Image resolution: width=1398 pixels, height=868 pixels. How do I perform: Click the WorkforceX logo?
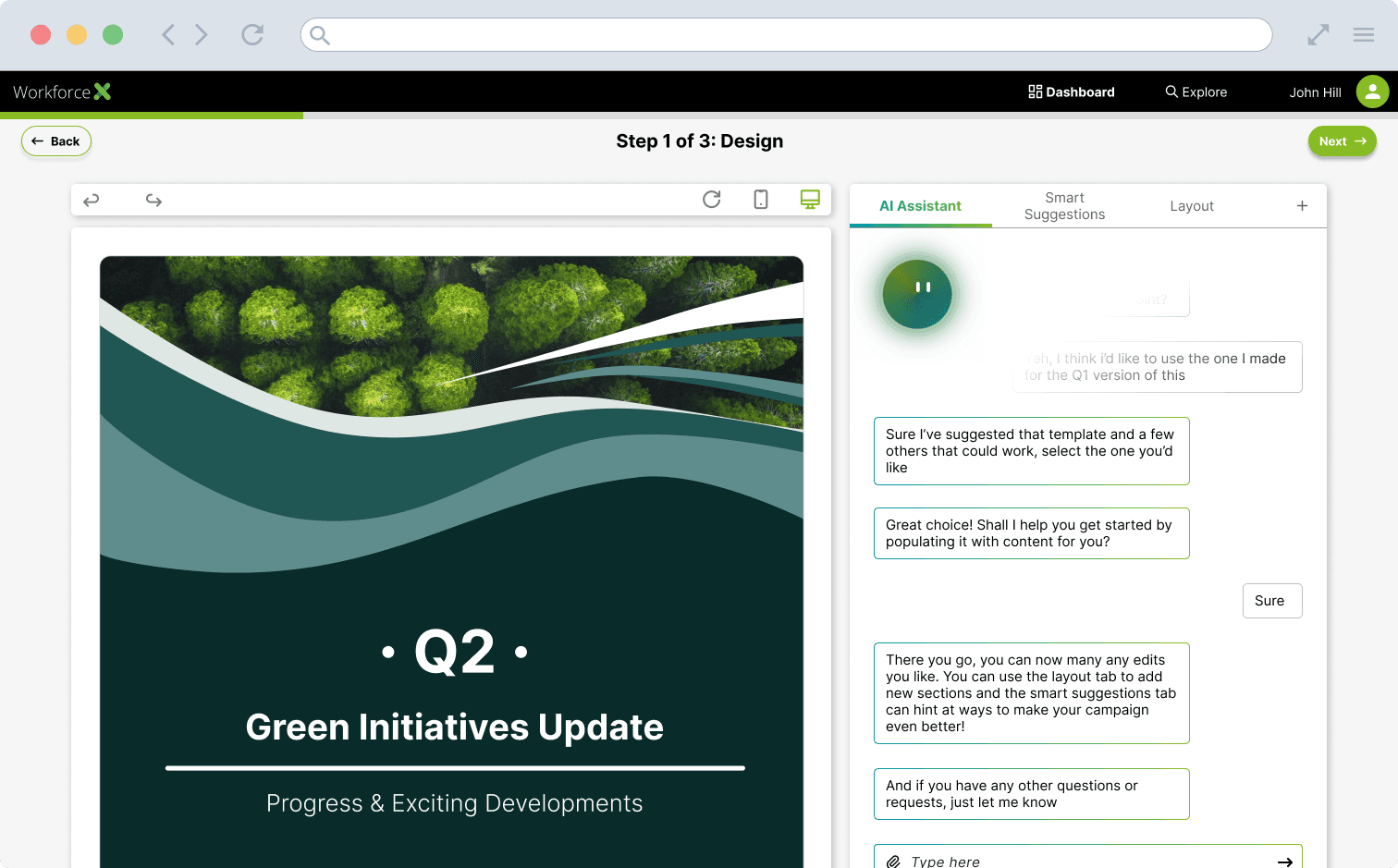[62, 92]
